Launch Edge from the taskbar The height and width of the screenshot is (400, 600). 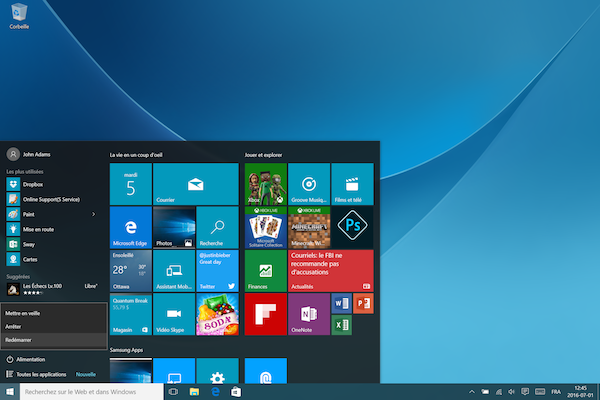coord(215,392)
